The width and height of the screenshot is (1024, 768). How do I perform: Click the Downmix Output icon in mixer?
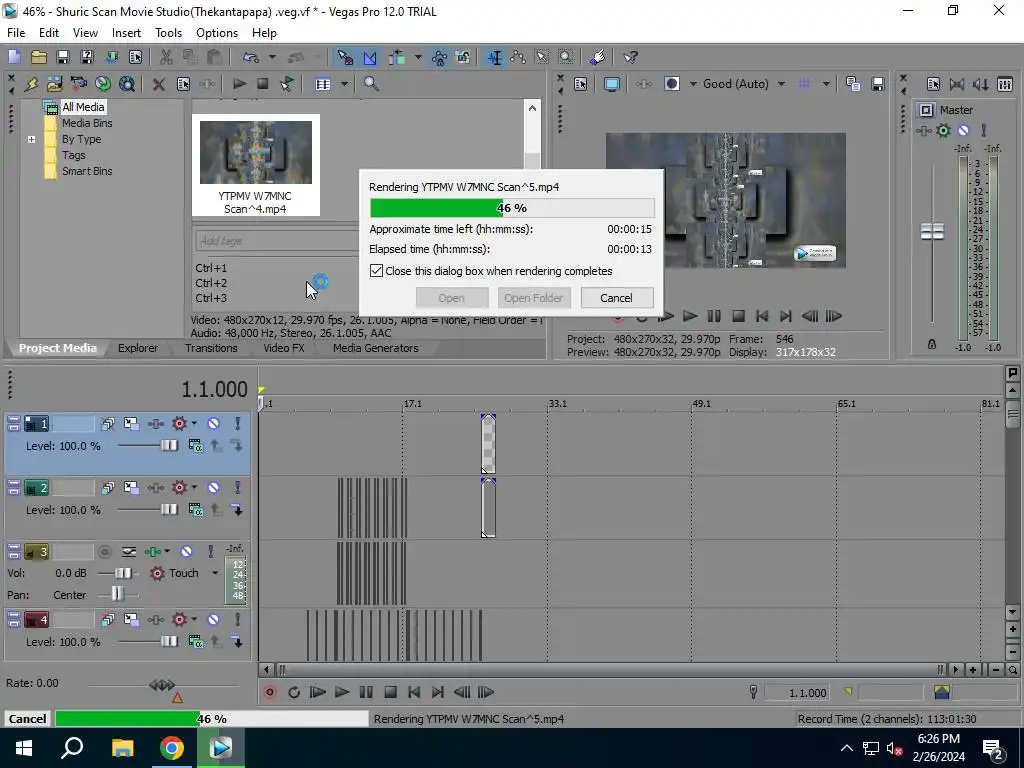click(957, 84)
